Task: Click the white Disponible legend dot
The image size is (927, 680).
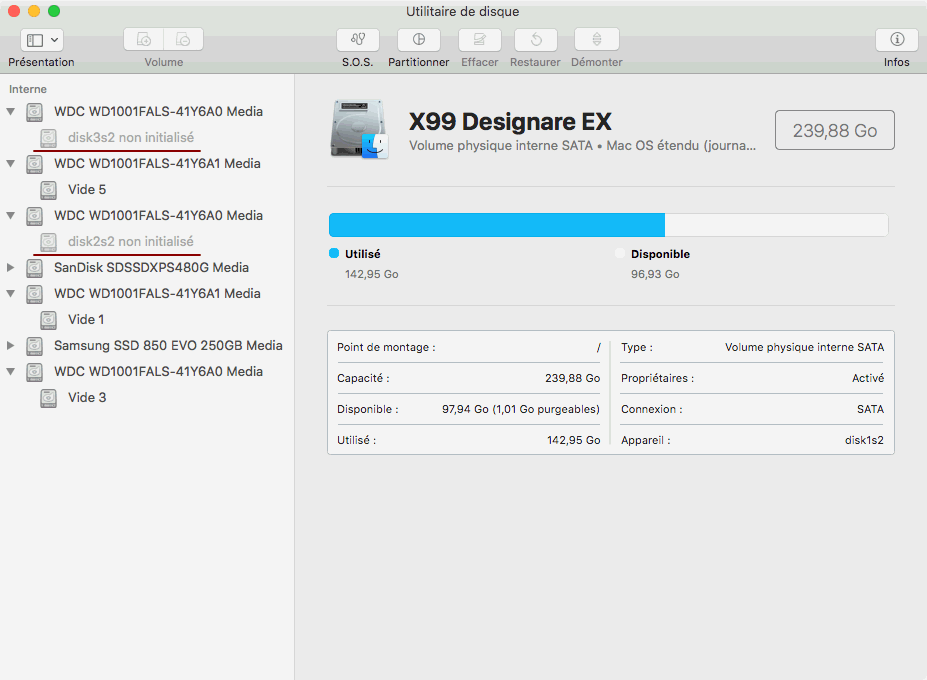Action: [x=620, y=253]
